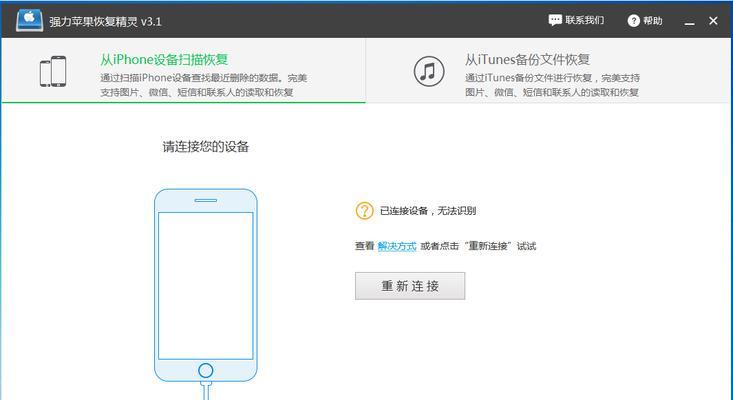
Task: Open the 解决方式 solution link
Action: 397,246
